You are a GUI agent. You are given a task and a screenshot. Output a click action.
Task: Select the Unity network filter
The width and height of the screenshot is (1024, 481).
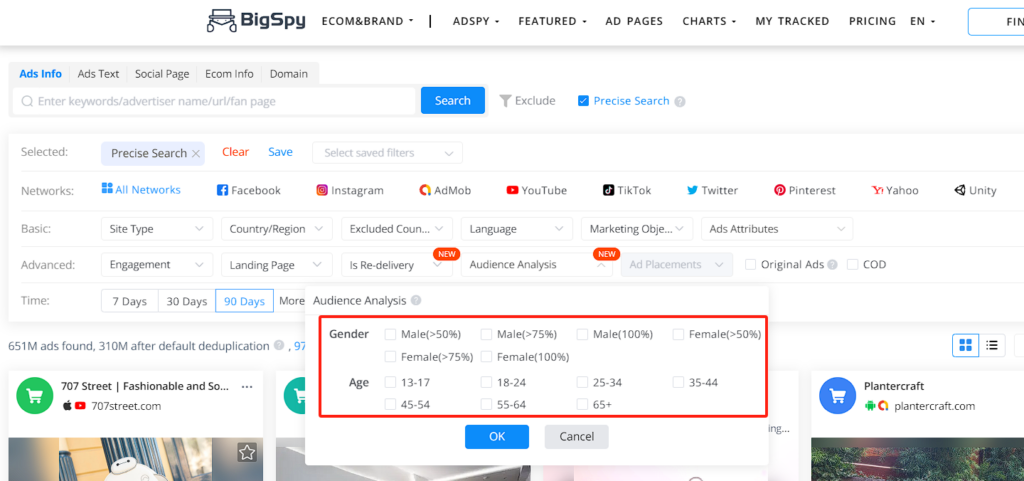tap(975, 191)
